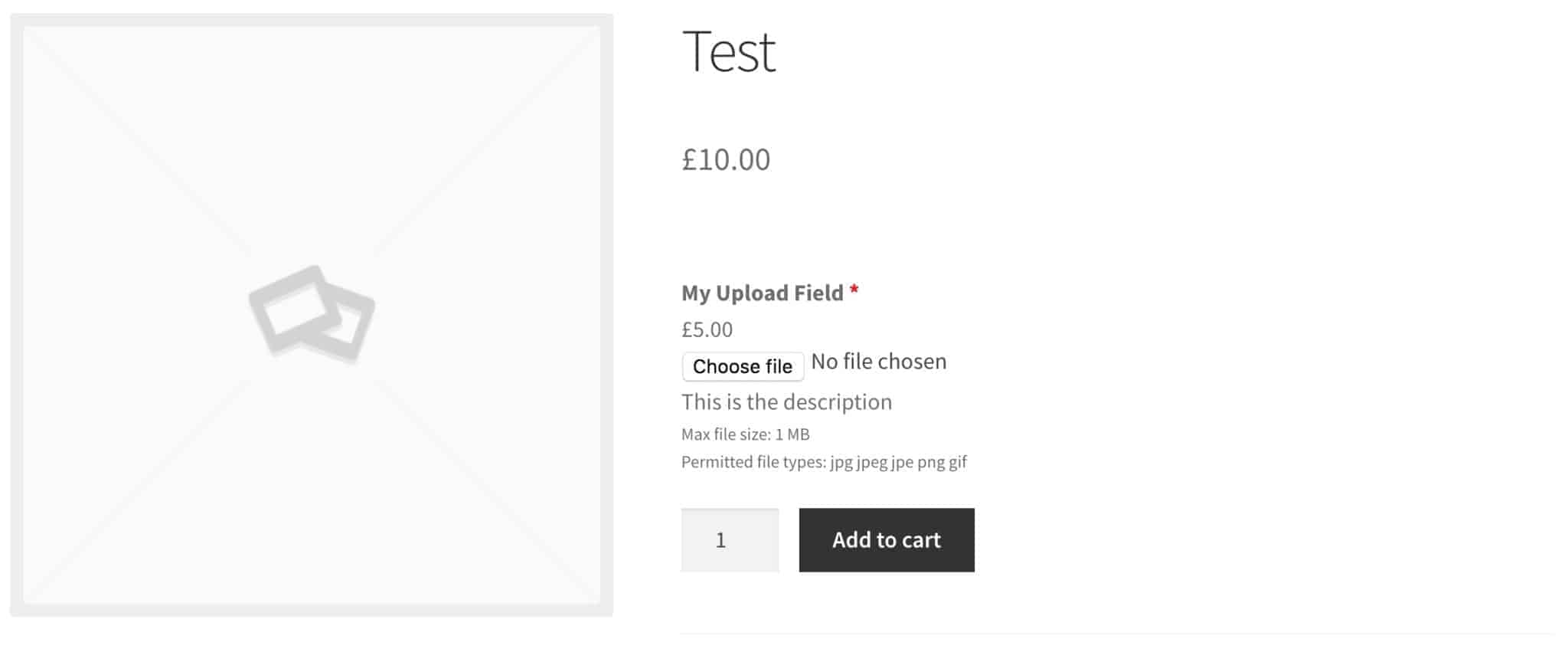This screenshot has height=652, width=1568.
Task: Click the jpg file type text
Action: coord(841,461)
